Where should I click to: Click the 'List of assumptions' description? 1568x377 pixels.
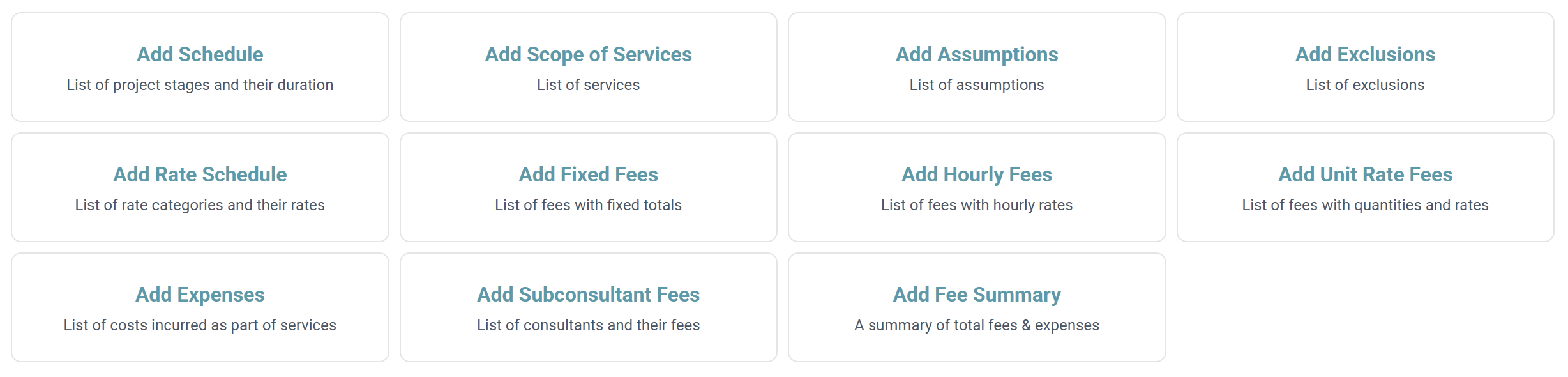pyautogui.click(x=977, y=85)
